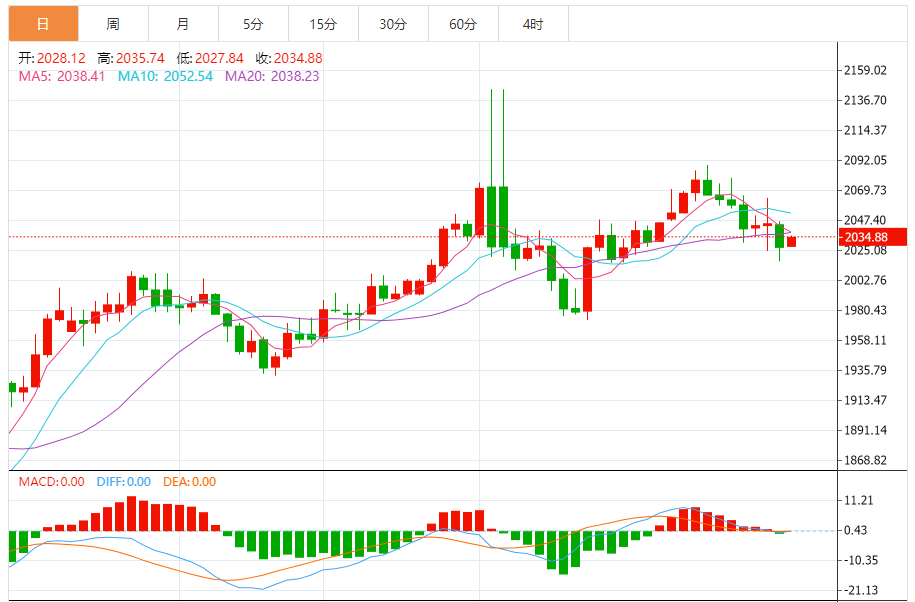This screenshot has height=602, width=915.
Task: Click the 1935.79 price axis label
Action: tap(865, 370)
